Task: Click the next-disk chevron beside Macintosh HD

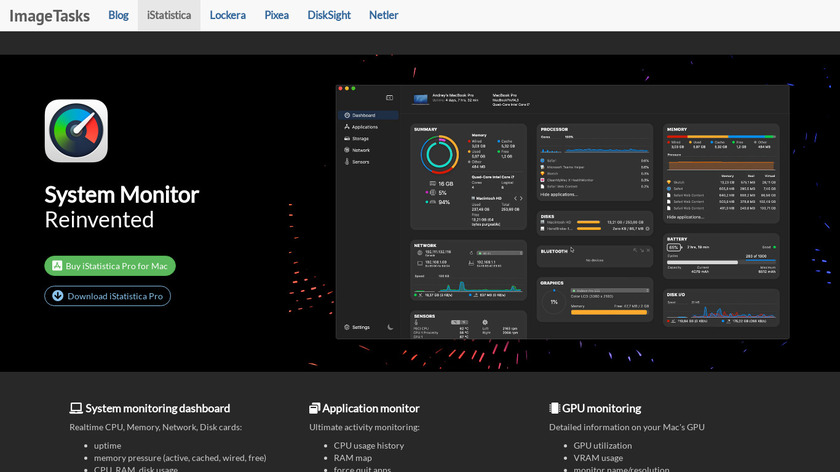Action: point(522,197)
